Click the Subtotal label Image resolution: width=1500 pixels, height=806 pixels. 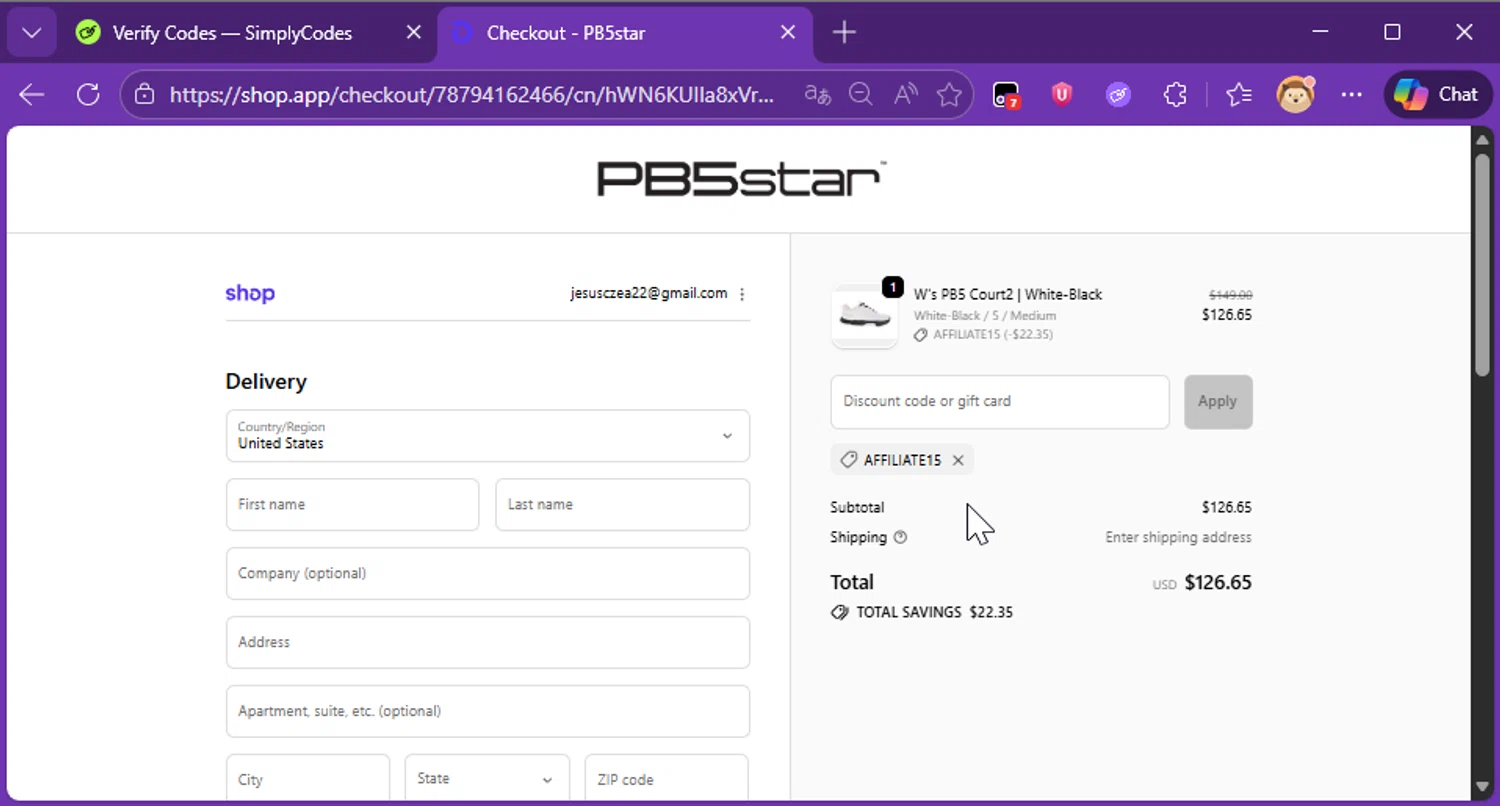click(x=857, y=507)
